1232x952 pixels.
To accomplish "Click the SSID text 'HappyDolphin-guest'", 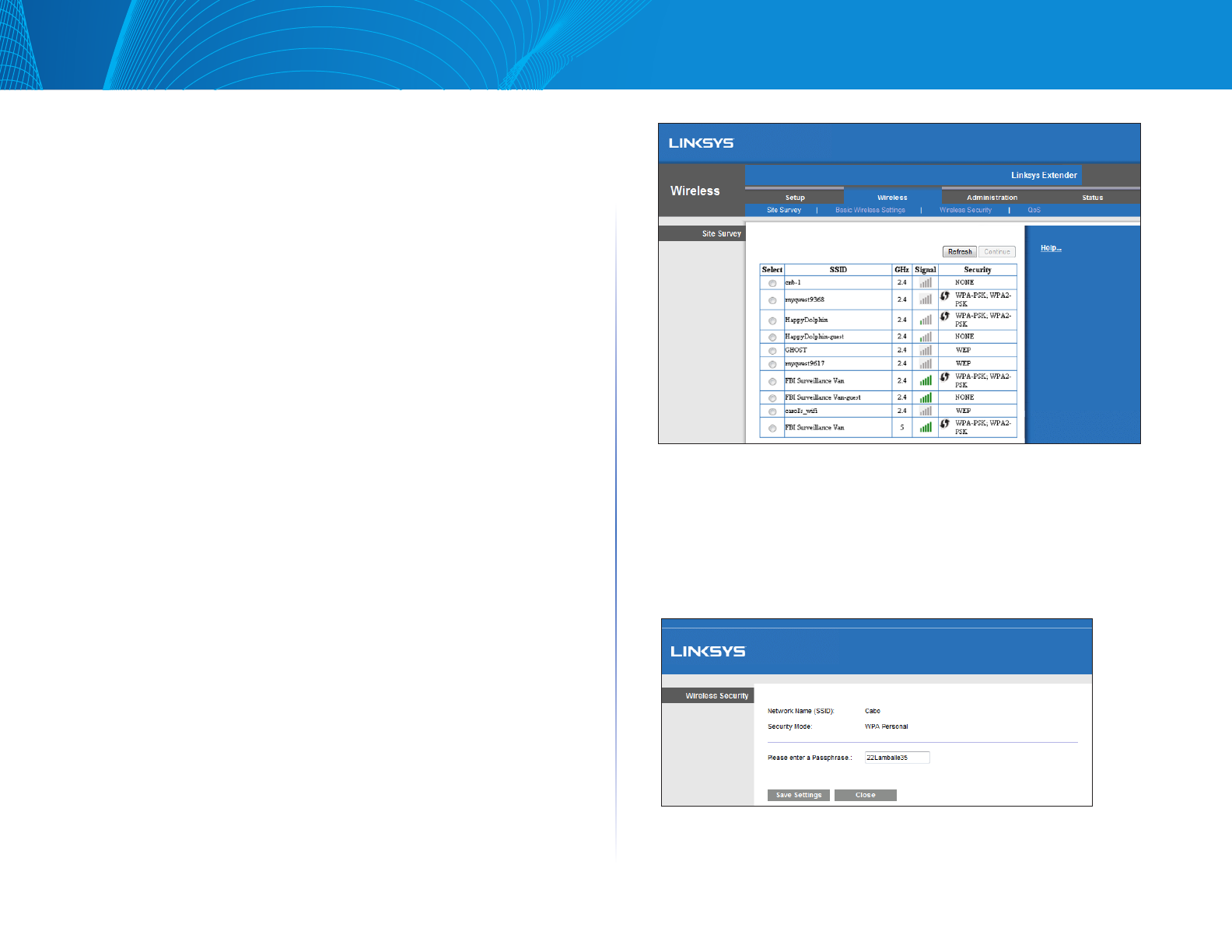I will [x=814, y=337].
